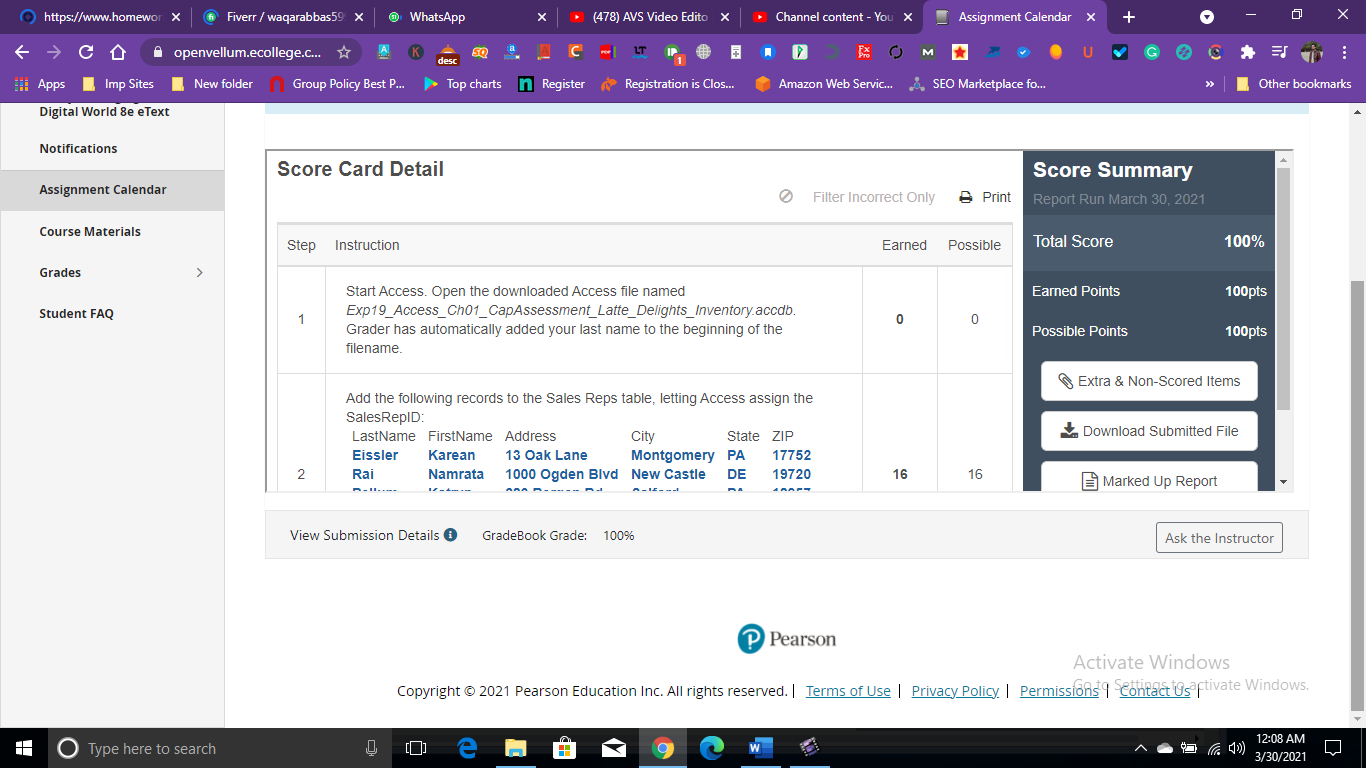Open Course Materials in the sidebar
Screen dimensions: 1366x768
coord(90,231)
